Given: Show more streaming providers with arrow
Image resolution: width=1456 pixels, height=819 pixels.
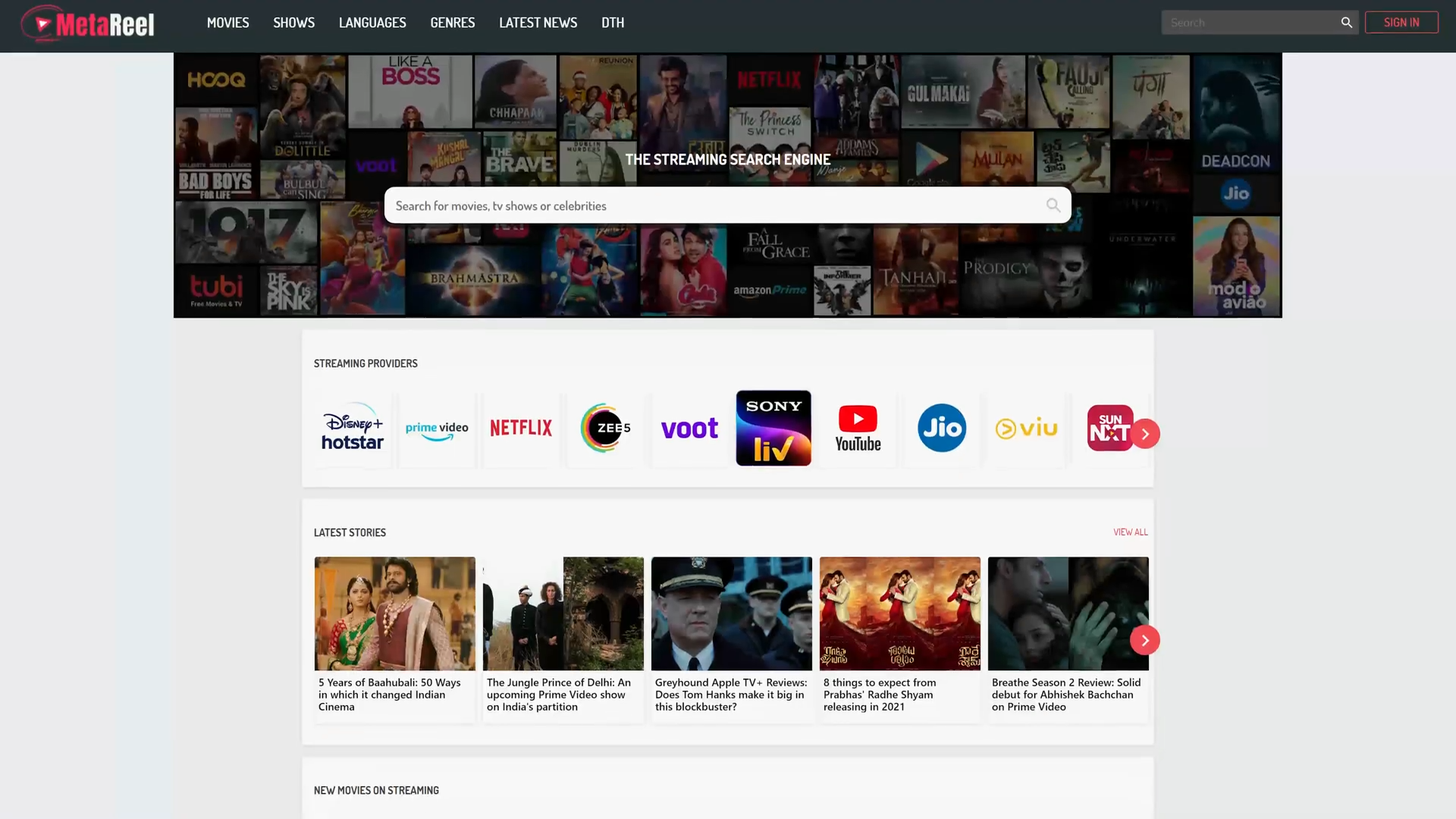Looking at the screenshot, I should (x=1145, y=434).
